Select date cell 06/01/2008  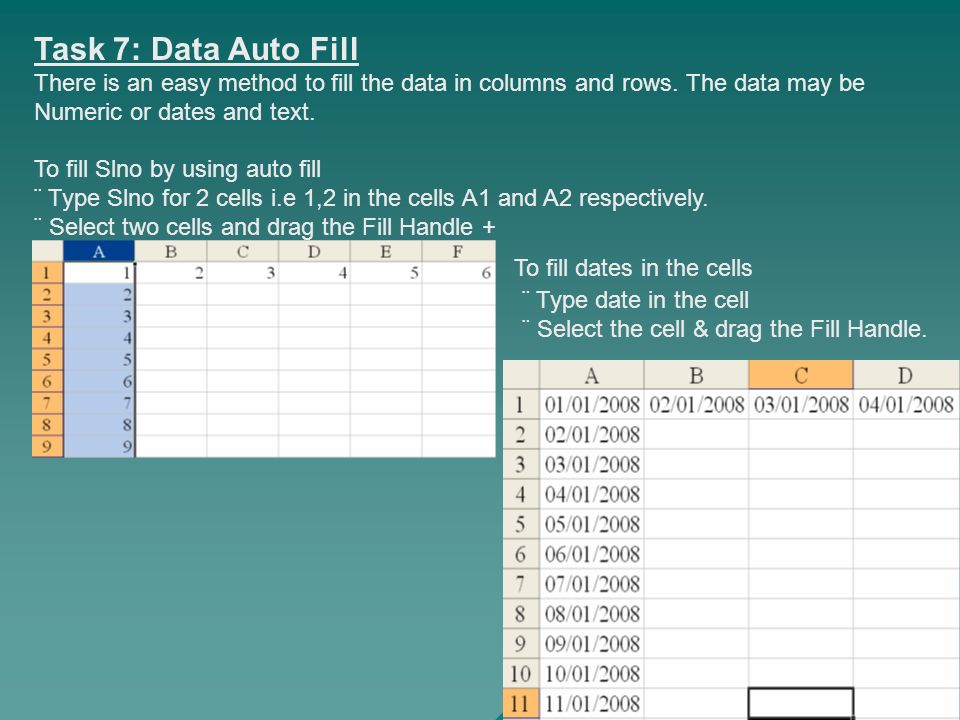(x=591, y=554)
